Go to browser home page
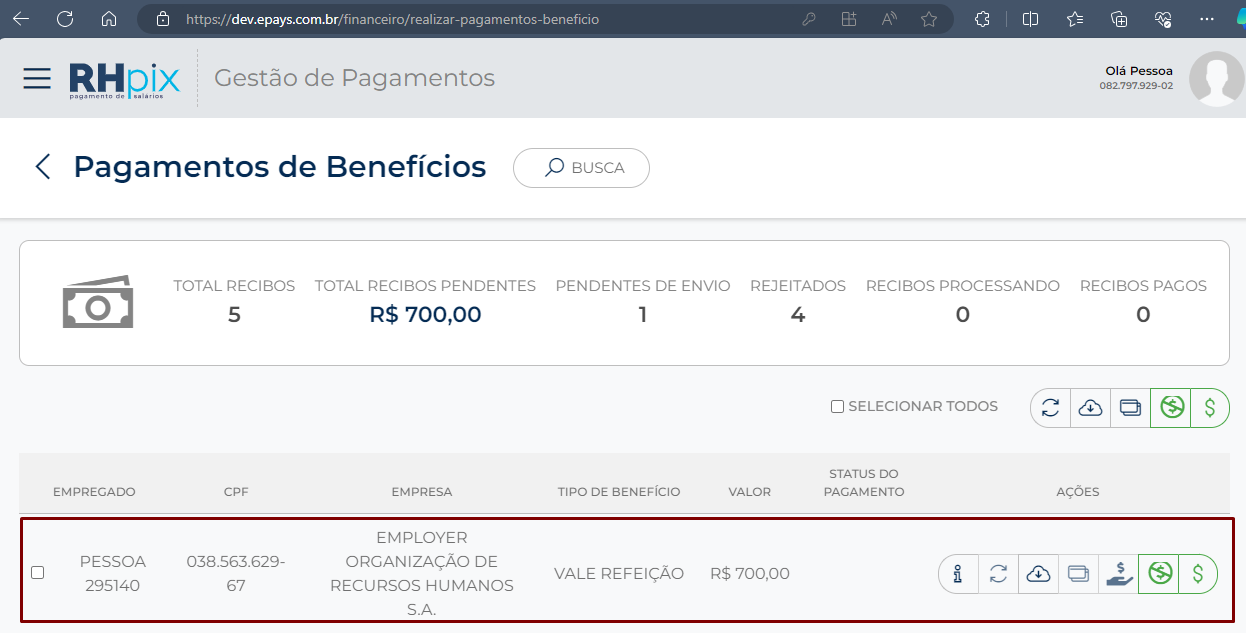Screen dimensions: 1246x633 (109, 19)
